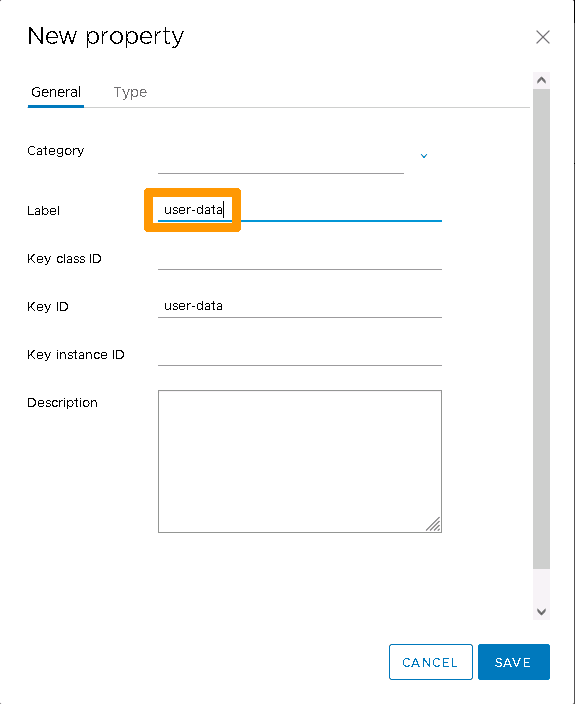Click the CANCEL button
Viewport: 575px width, 704px height.
click(430, 662)
